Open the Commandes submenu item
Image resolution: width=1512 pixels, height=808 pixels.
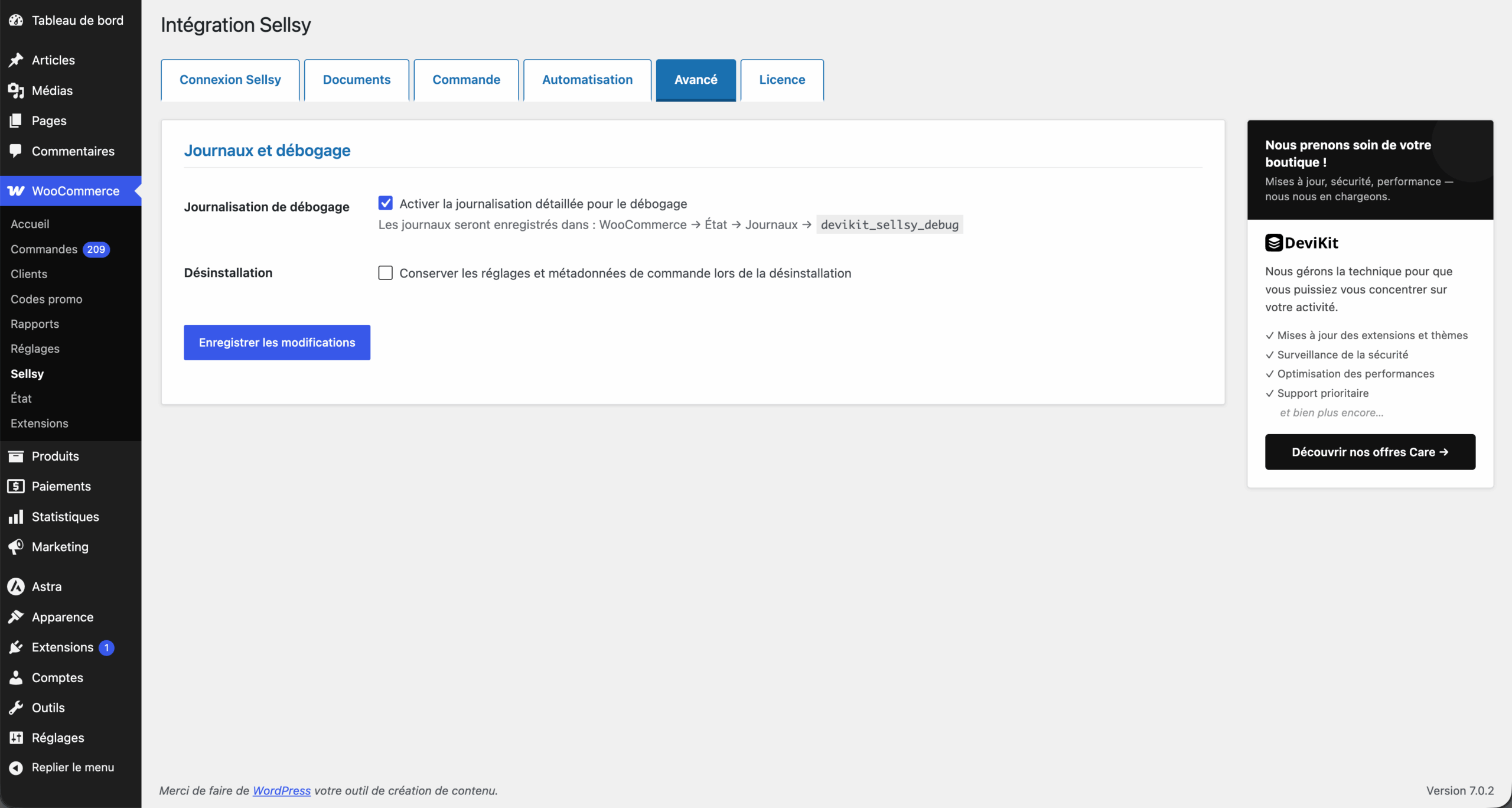[x=44, y=249]
